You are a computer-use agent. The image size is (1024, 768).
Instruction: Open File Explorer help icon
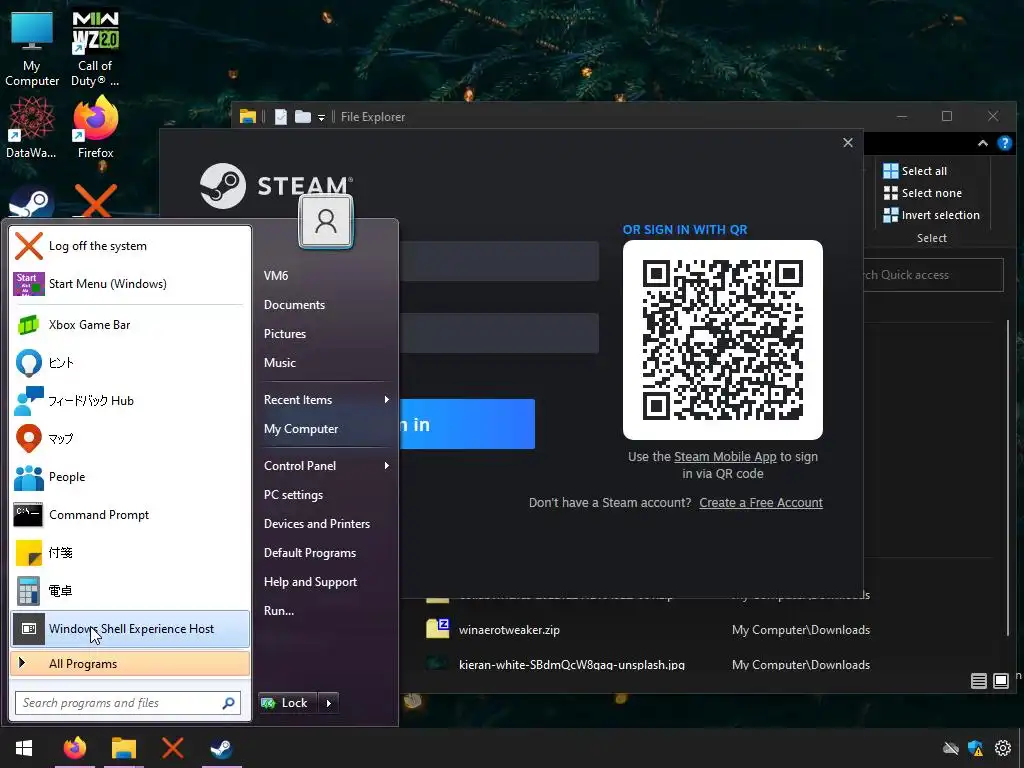coord(1005,144)
